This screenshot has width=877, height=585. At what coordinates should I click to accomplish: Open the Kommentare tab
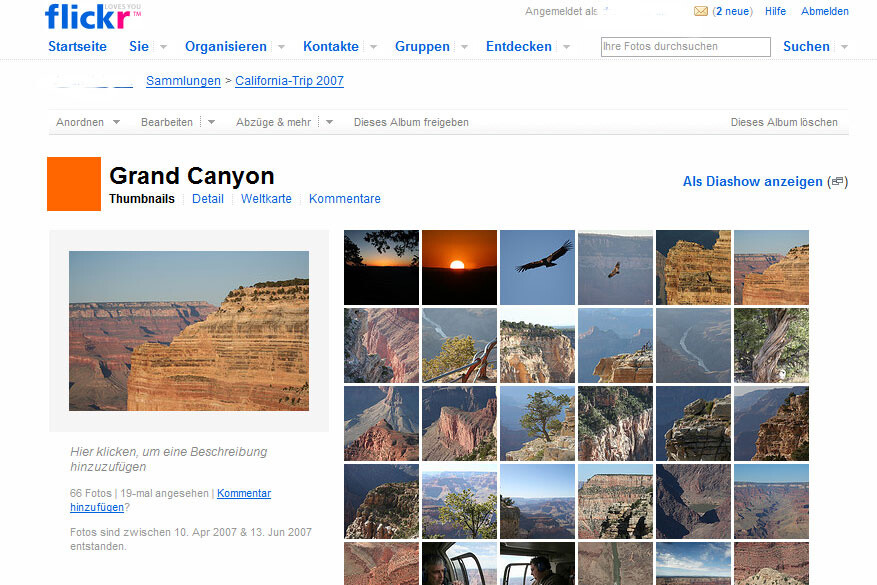[344, 199]
